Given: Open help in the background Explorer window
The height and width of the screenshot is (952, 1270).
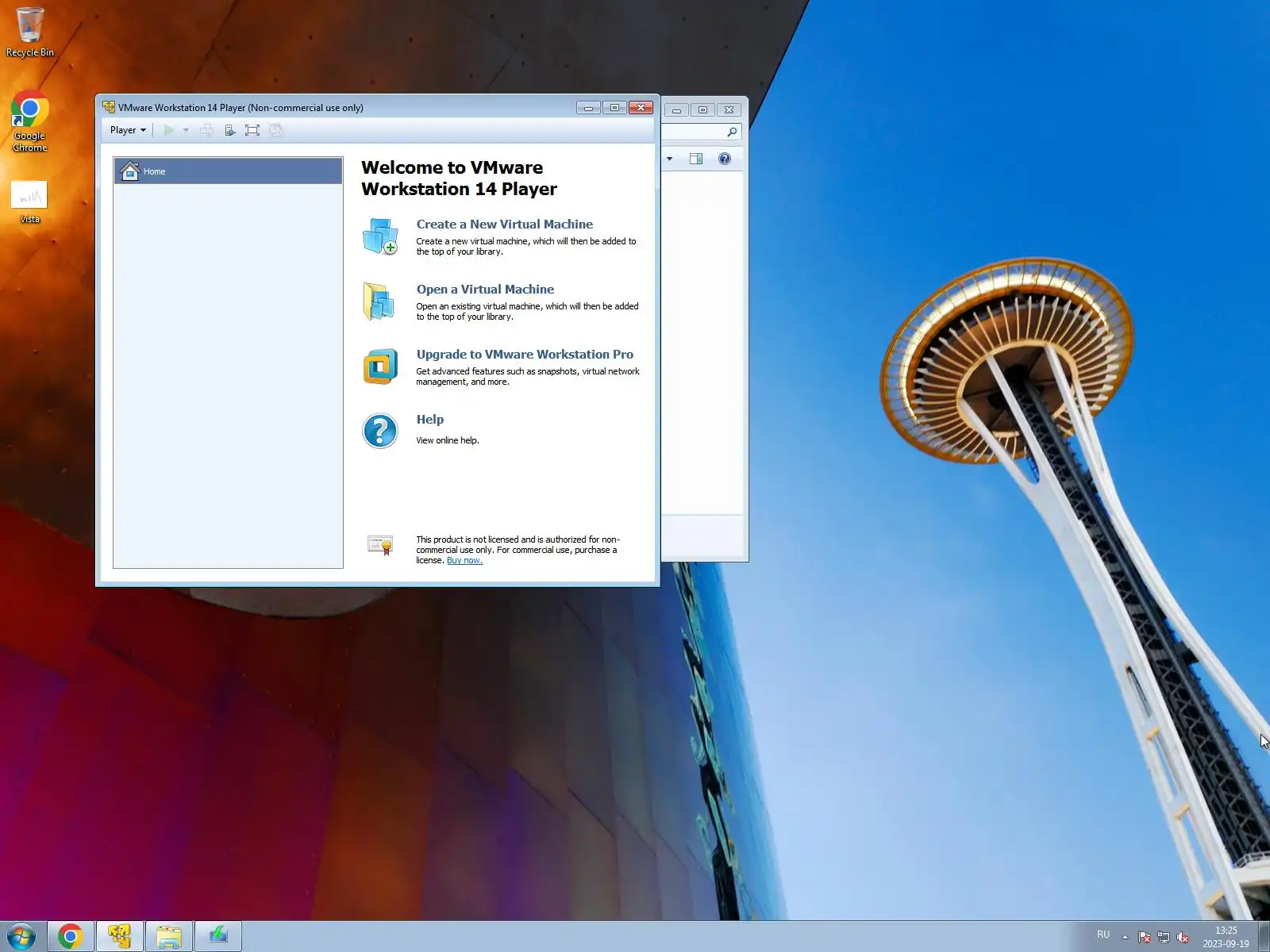Looking at the screenshot, I should pyautogui.click(x=725, y=159).
